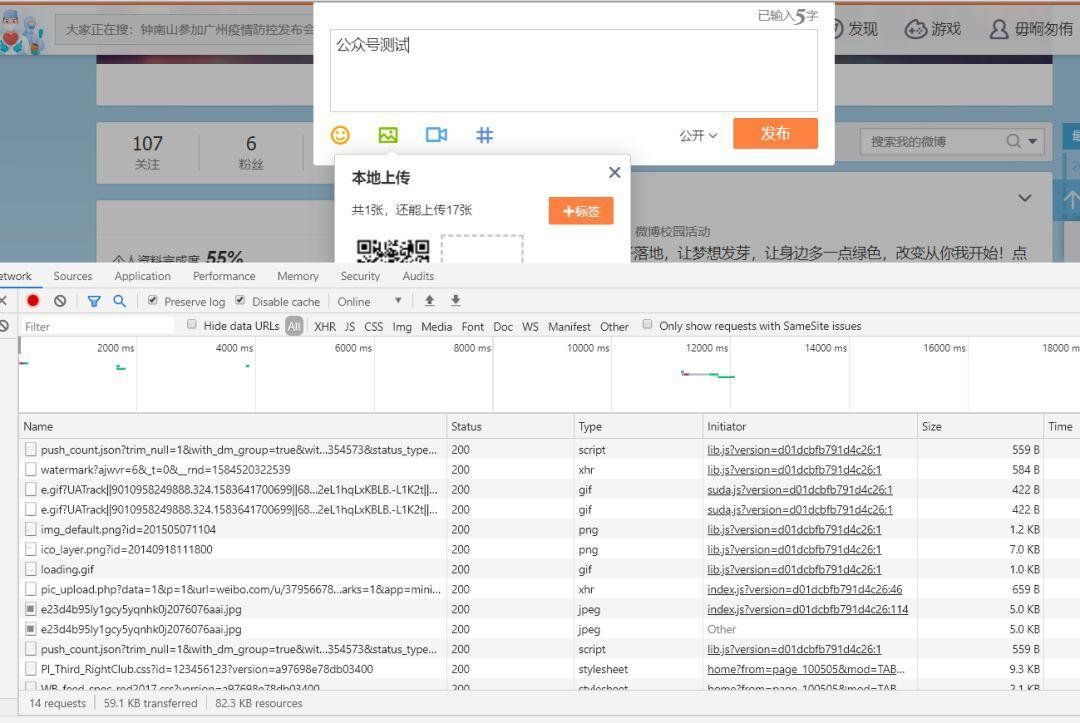Screen dimensions: 1080x723
Task: Select the img_default.png request row
Action: pos(550,530)
